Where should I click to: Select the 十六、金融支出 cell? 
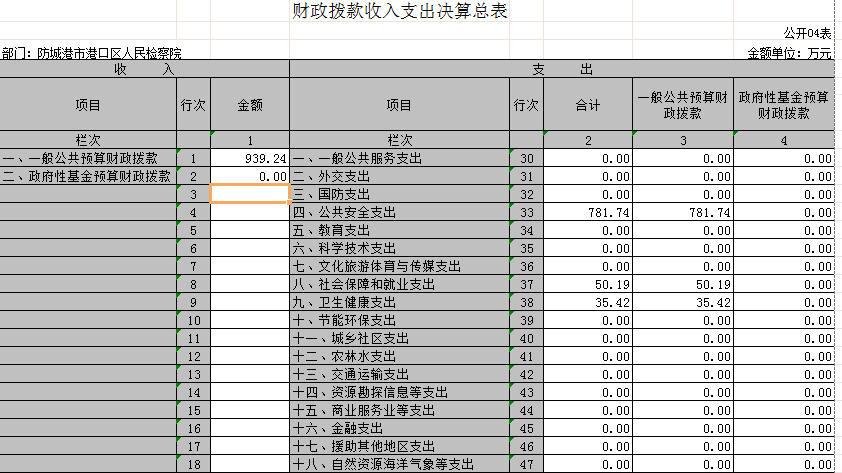(x=400, y=428)
